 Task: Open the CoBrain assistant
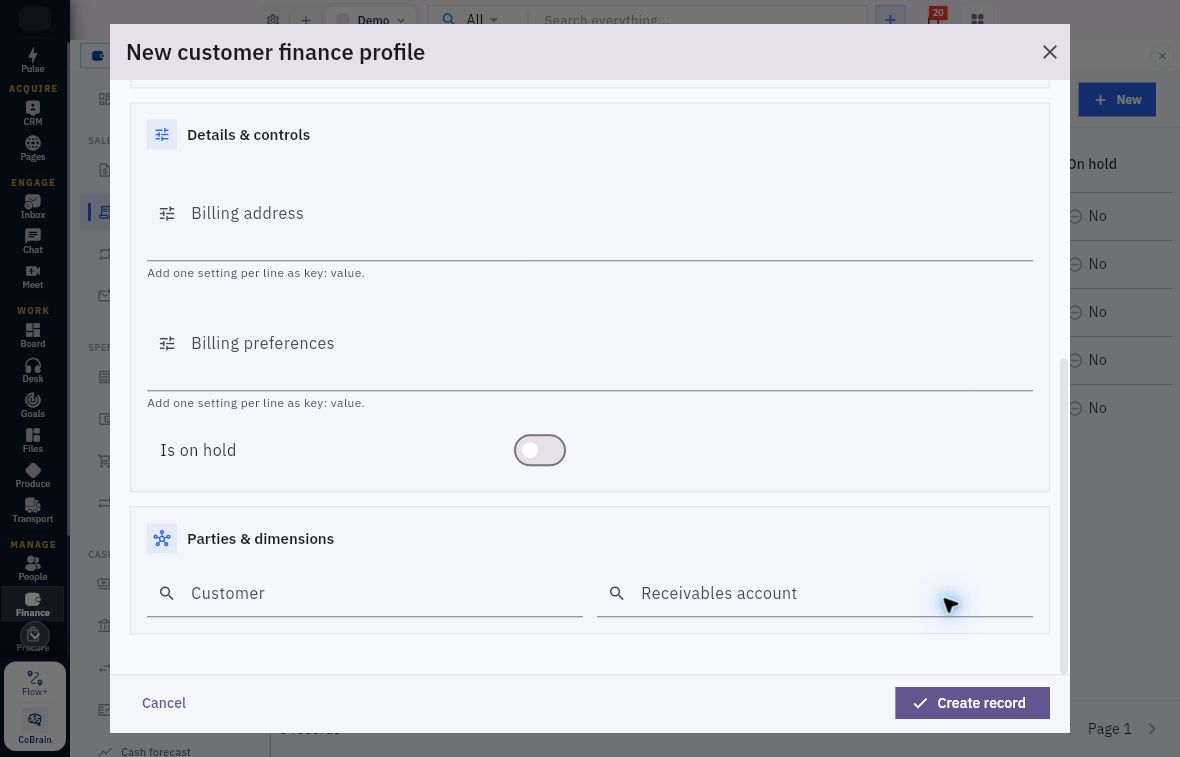click(35, 725)
